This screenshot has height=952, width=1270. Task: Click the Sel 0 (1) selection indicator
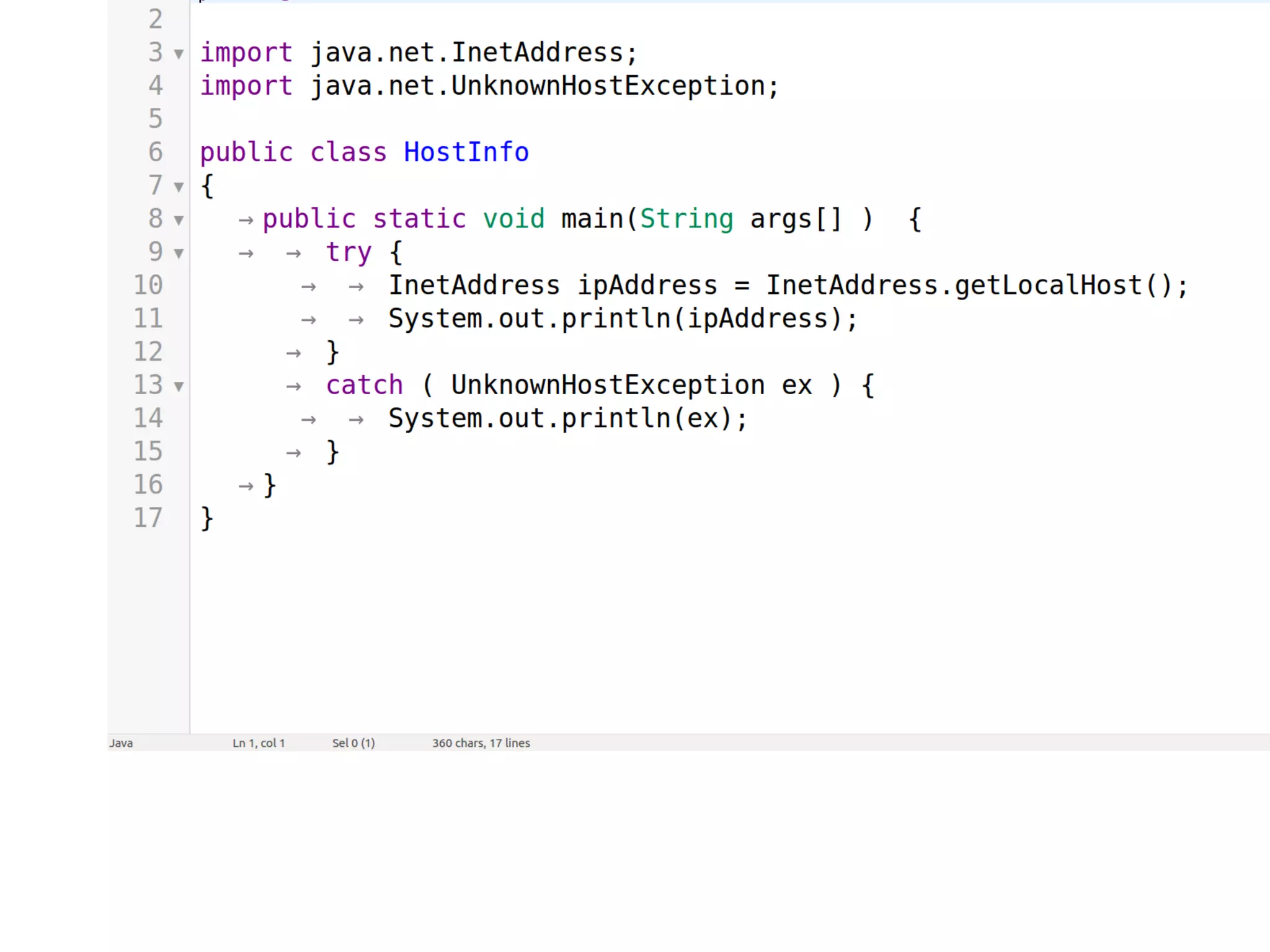[x=353, y=743]
